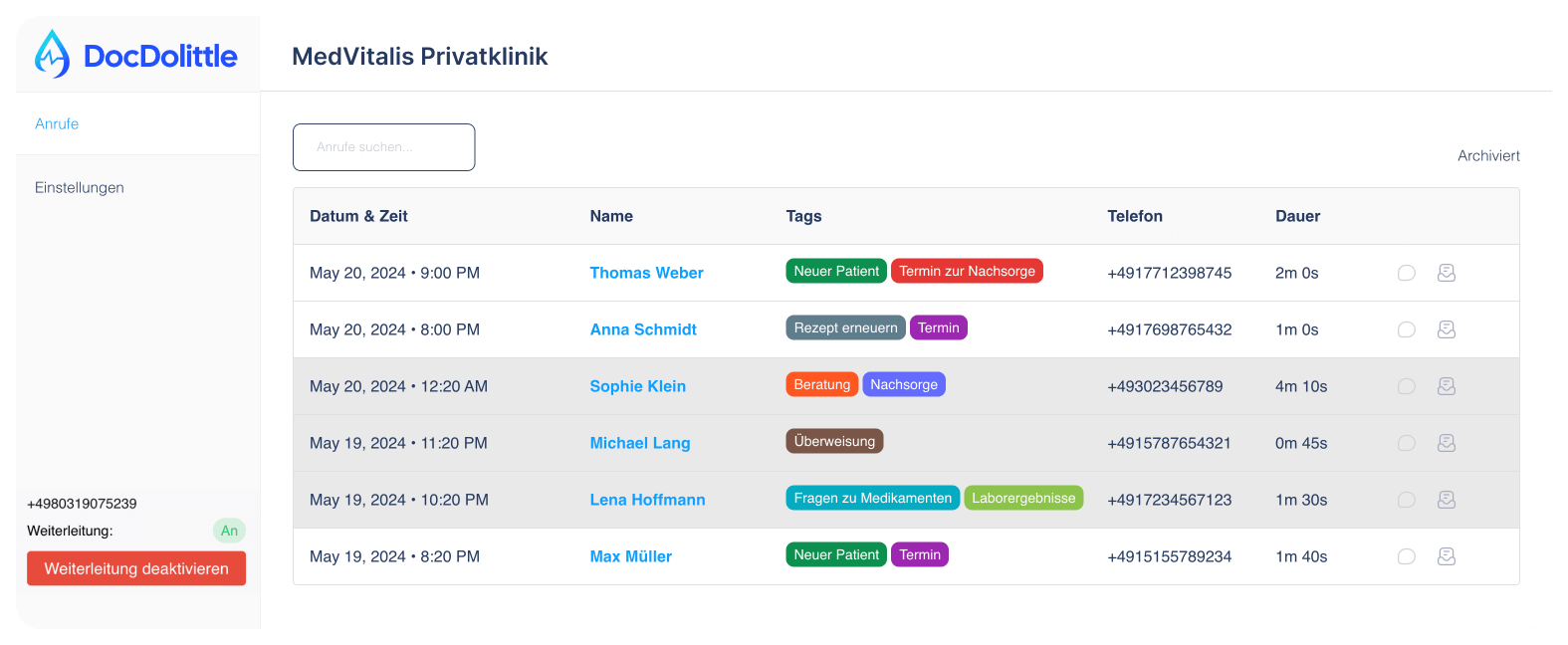The height and width of the screenshot is (645, 1568).
Task: Click archive icon for Max Müller
Action: (x=1447, y=556)
